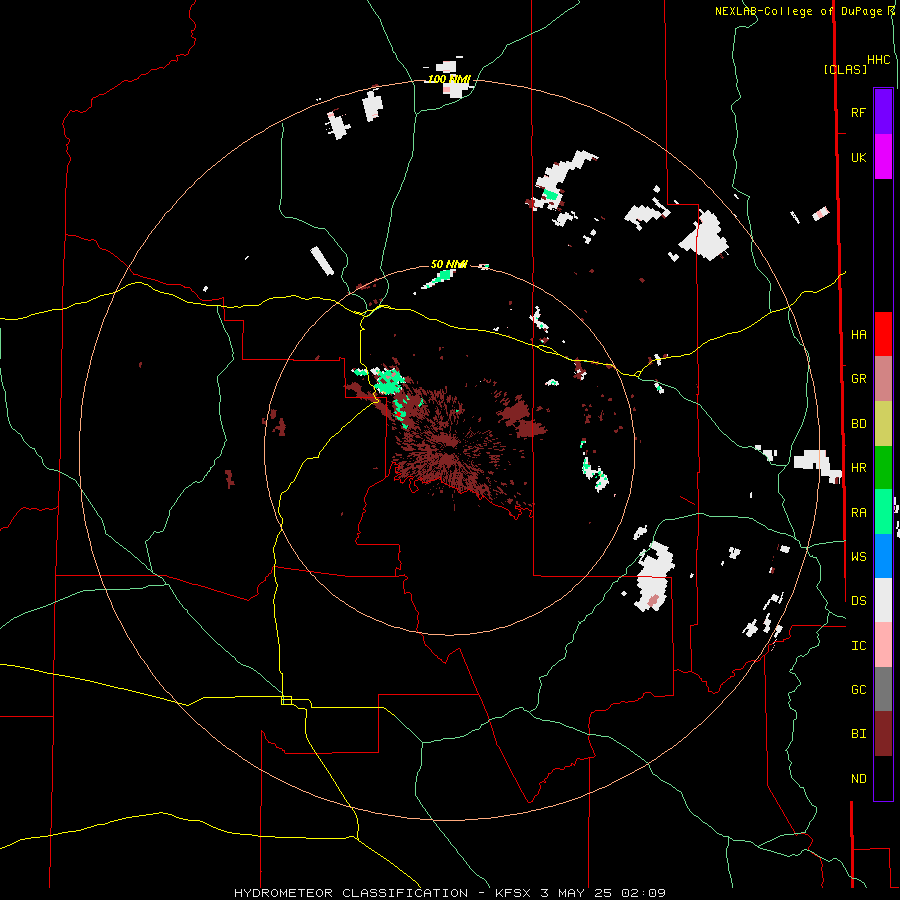Click the 'RA' legend label

coord(858,513)
